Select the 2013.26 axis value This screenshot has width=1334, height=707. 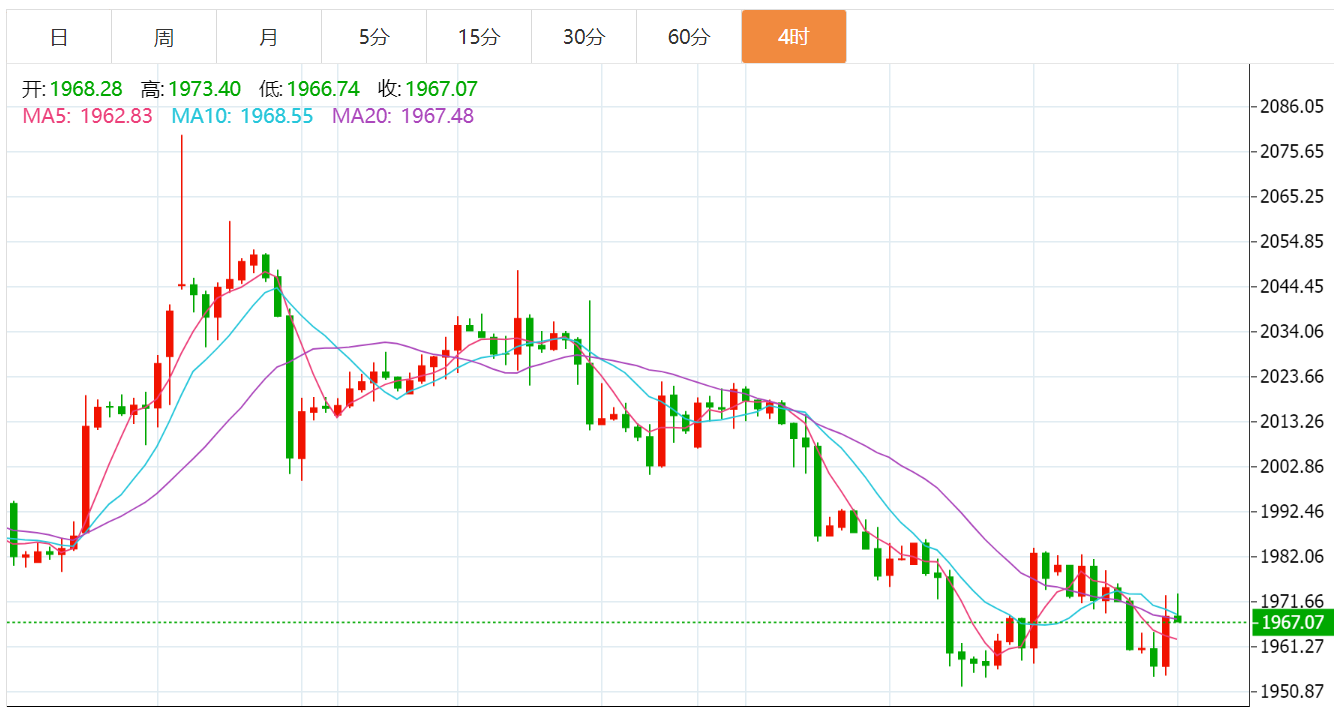pyautogui.click(x=1292, y=421)
